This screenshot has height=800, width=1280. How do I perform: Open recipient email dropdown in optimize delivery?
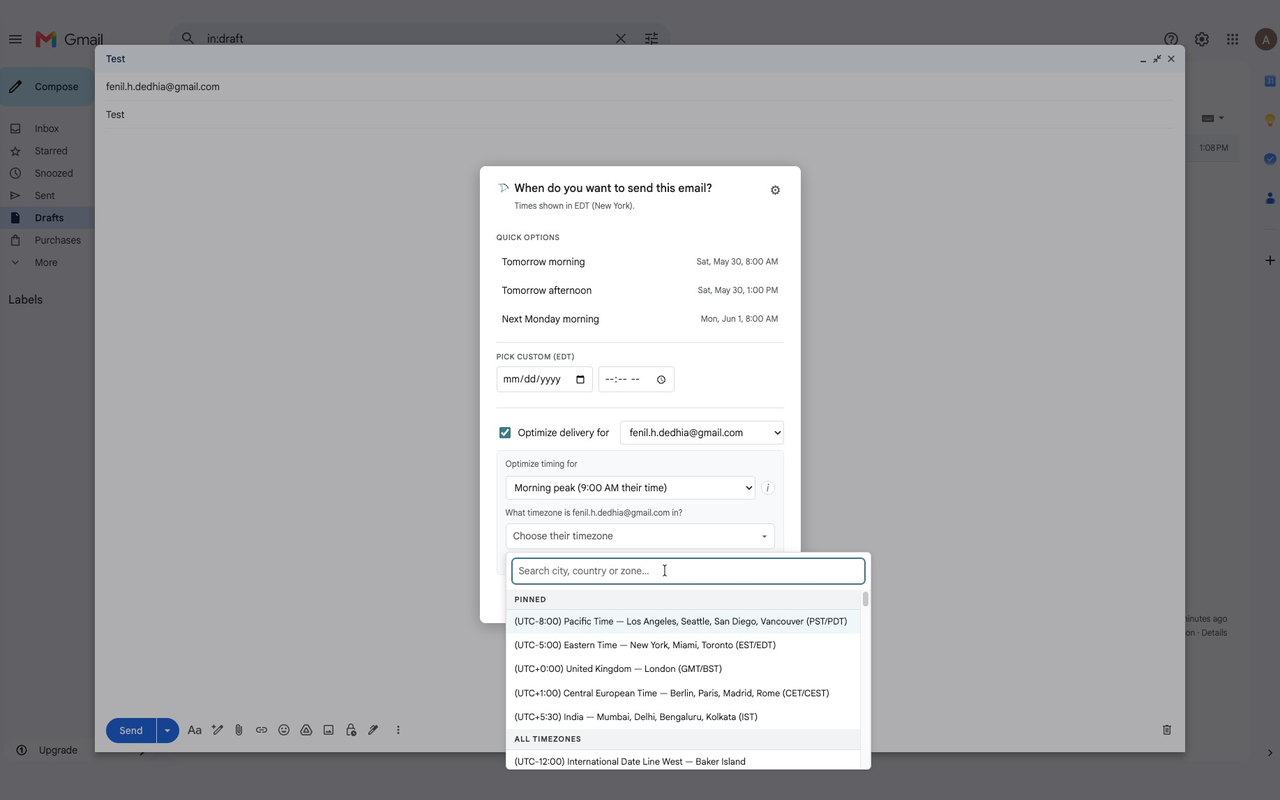coord(702,433)
